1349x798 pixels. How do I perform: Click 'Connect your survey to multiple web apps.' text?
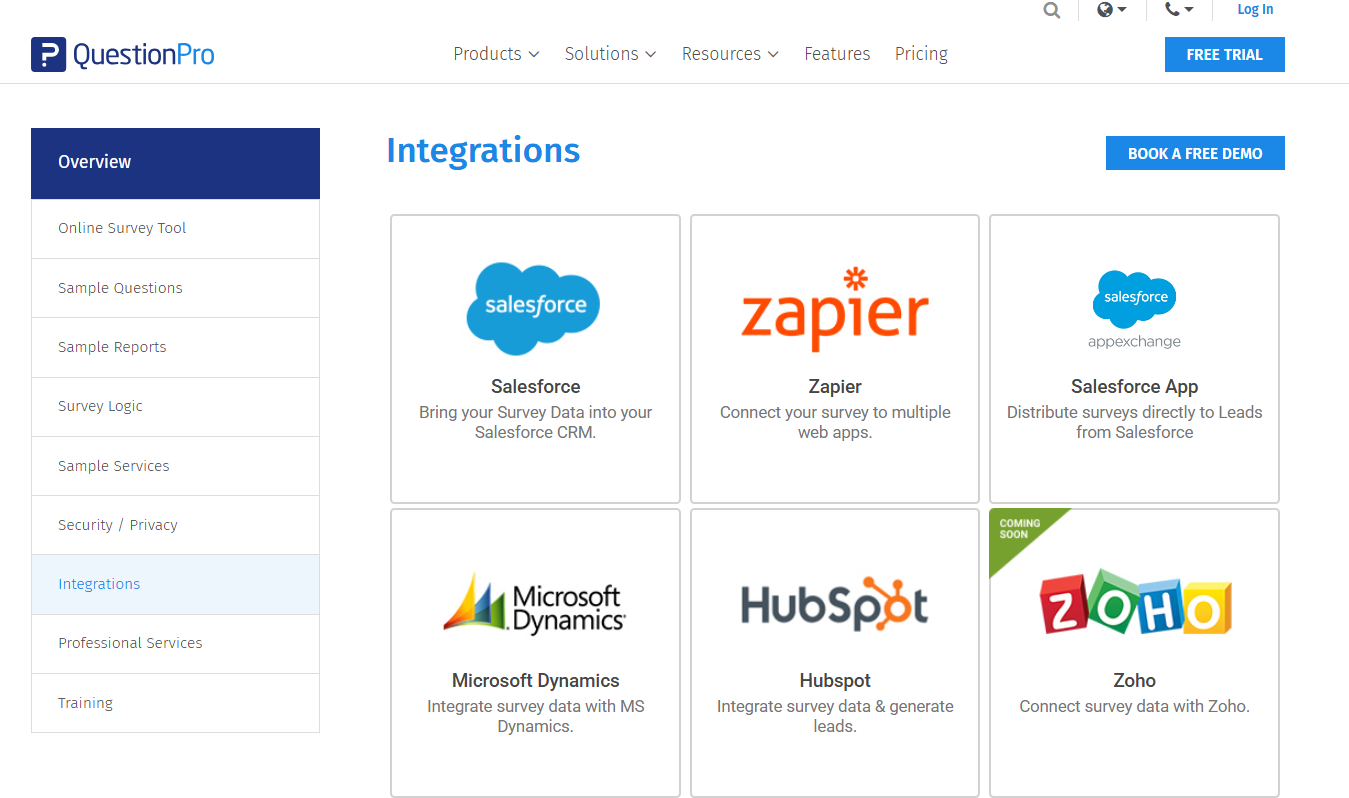835,422
